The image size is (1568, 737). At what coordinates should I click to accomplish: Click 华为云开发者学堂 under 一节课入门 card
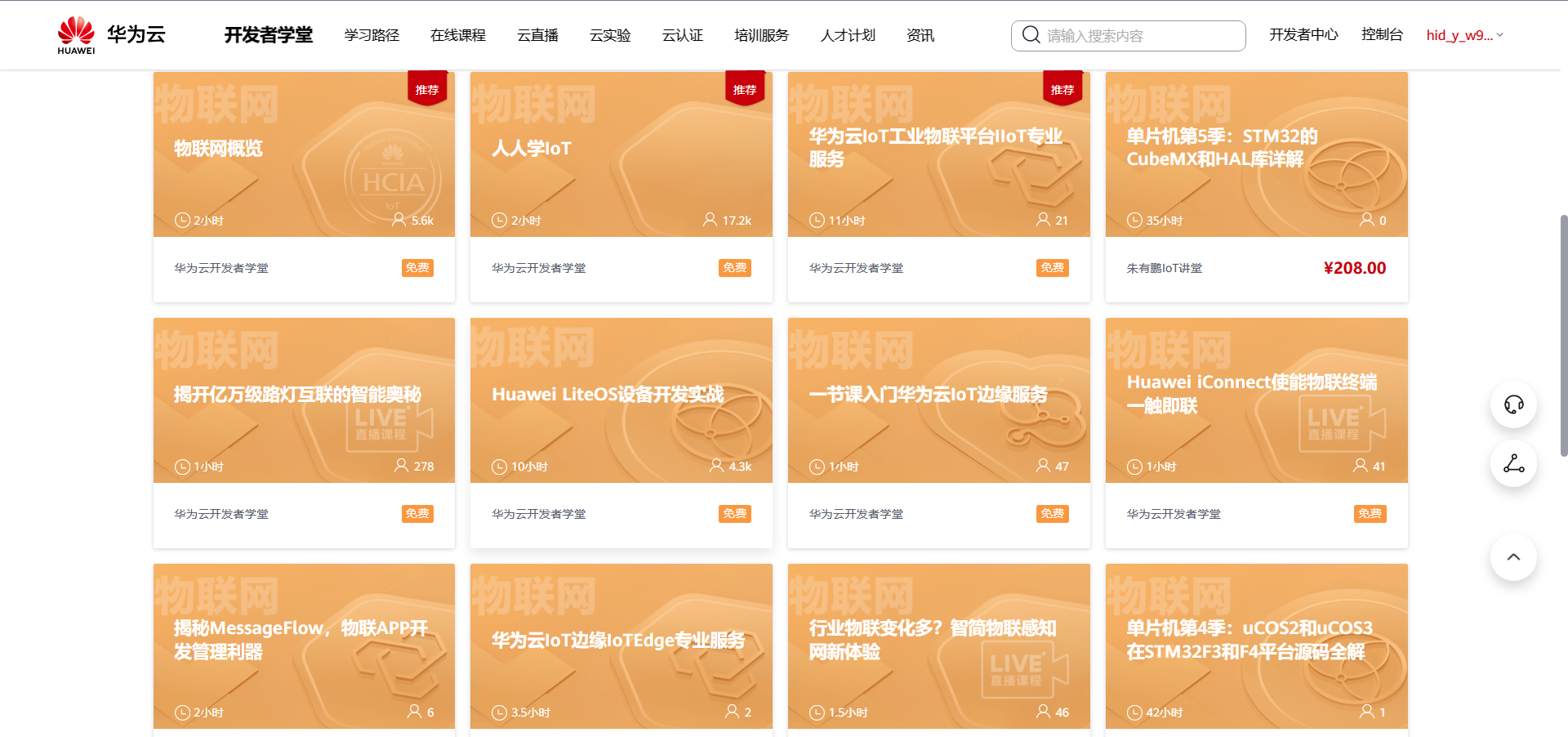click(857, 514)
